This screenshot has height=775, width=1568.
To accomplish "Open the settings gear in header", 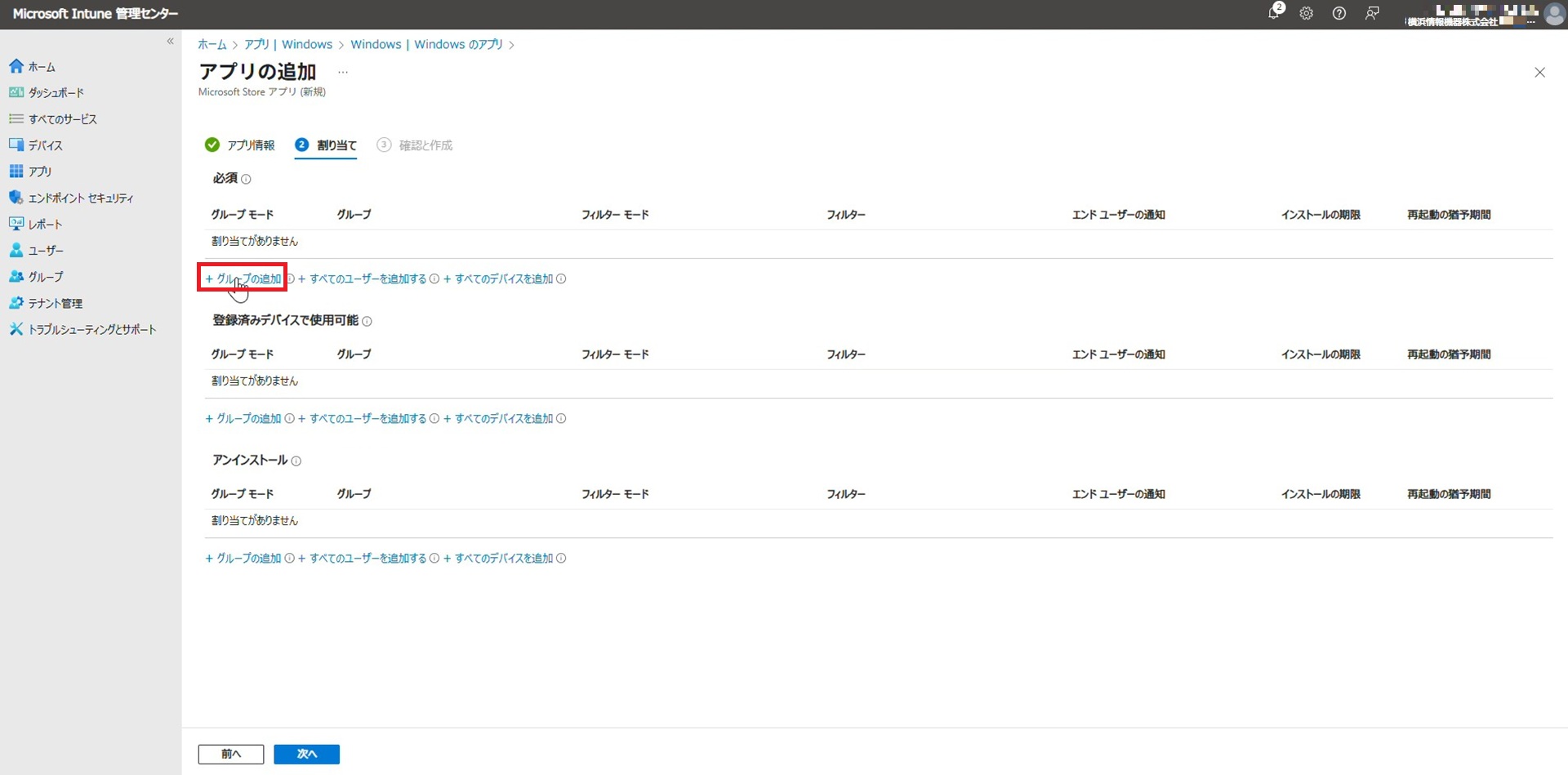I will click(1306, 13).
